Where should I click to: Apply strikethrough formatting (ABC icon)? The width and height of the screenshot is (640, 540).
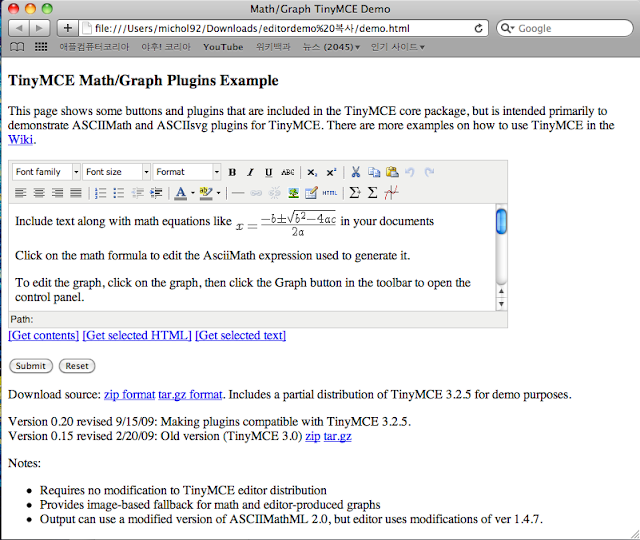(287, 172)
